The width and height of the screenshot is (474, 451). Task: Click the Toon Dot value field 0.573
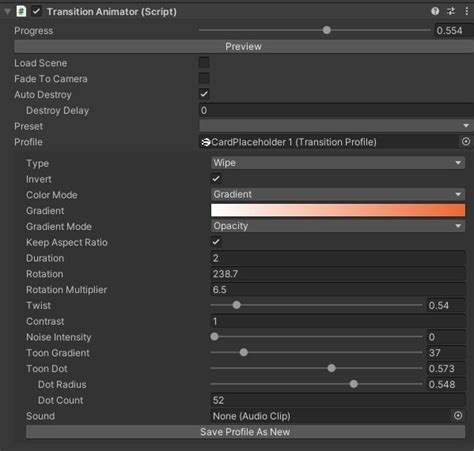pos(446,368)
